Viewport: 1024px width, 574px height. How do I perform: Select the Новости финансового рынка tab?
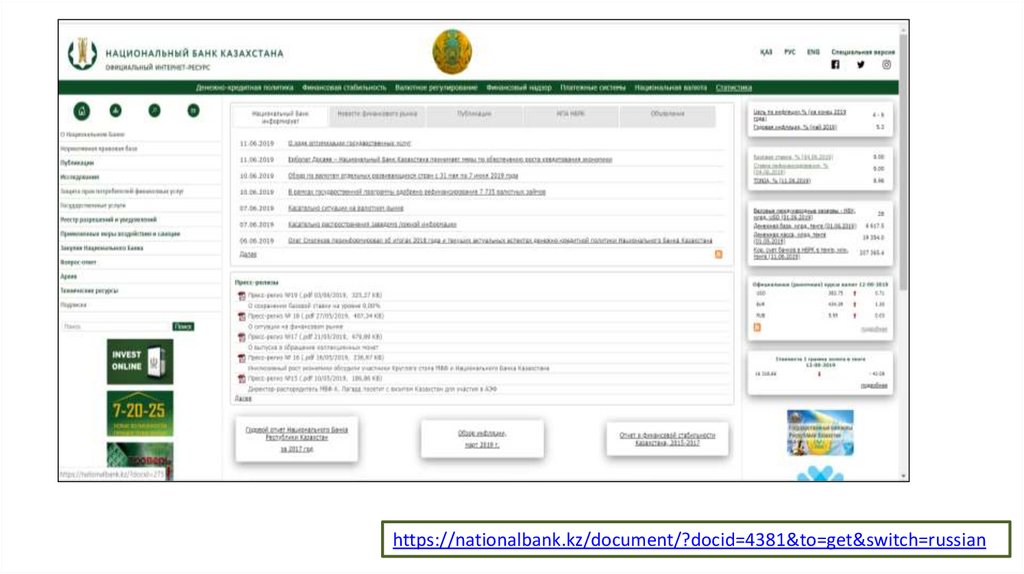377,117
